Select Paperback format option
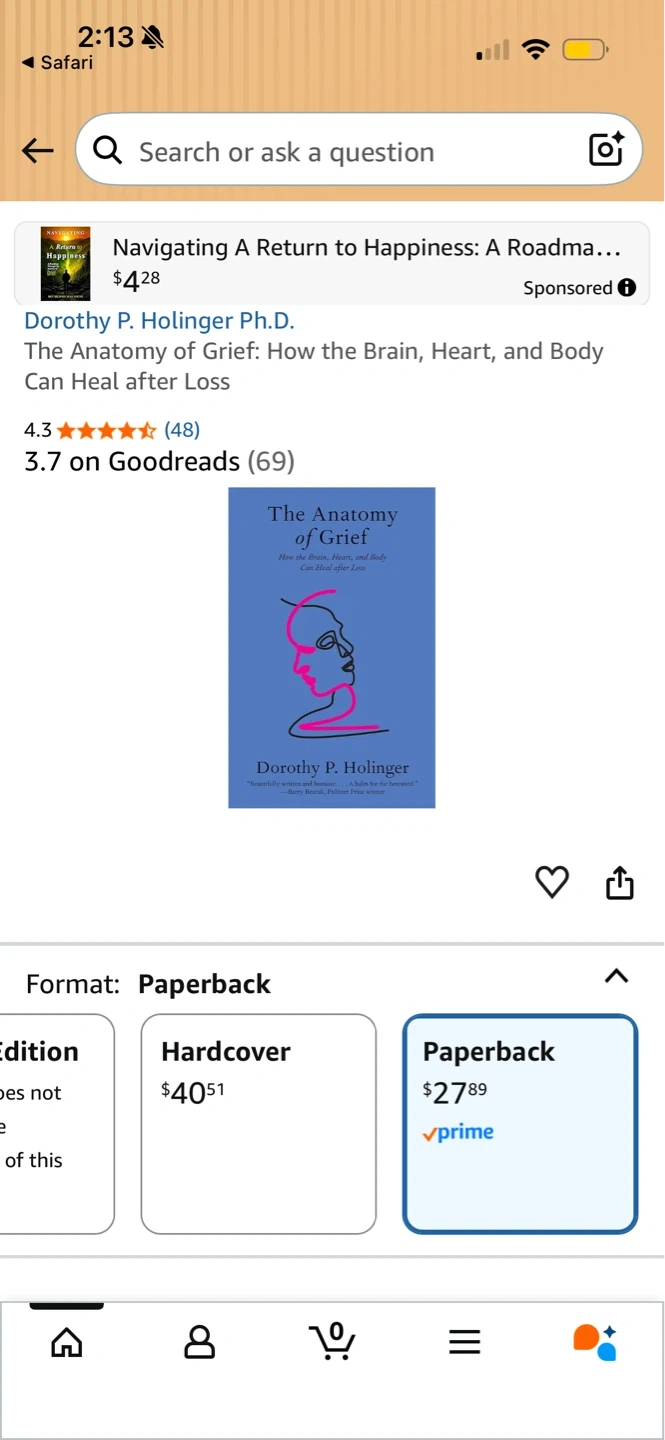This screenshot has height=1440, width=665. point(520,1124)
